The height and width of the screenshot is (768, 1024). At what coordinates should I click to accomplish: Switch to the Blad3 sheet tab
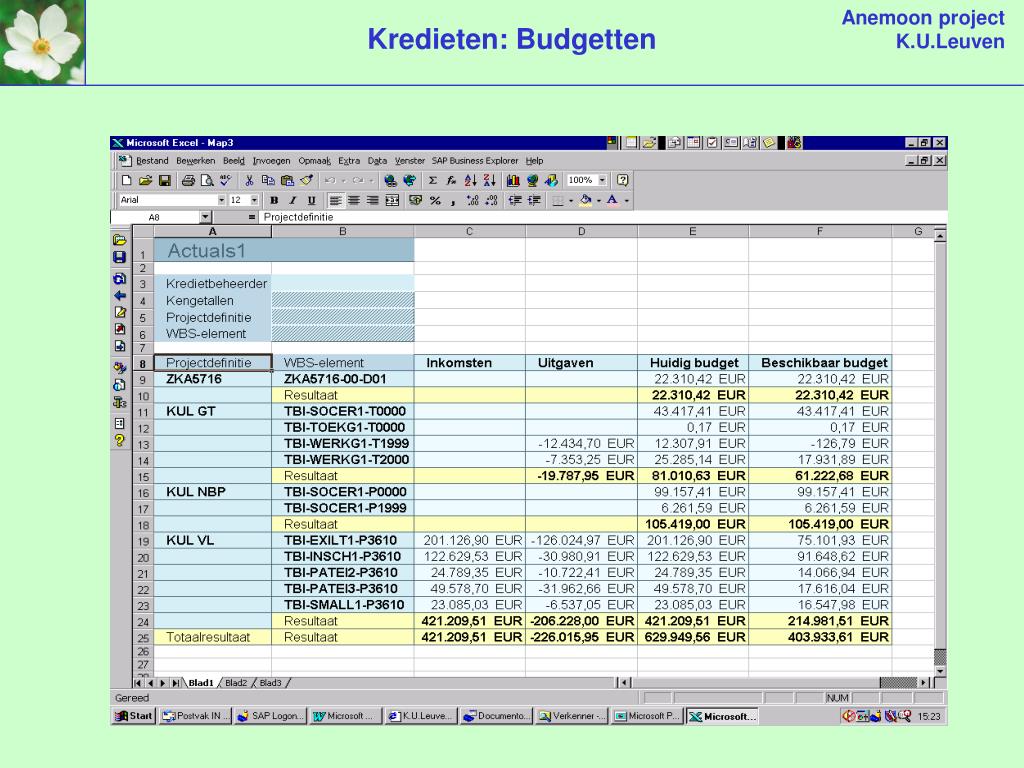coord(270,683)
